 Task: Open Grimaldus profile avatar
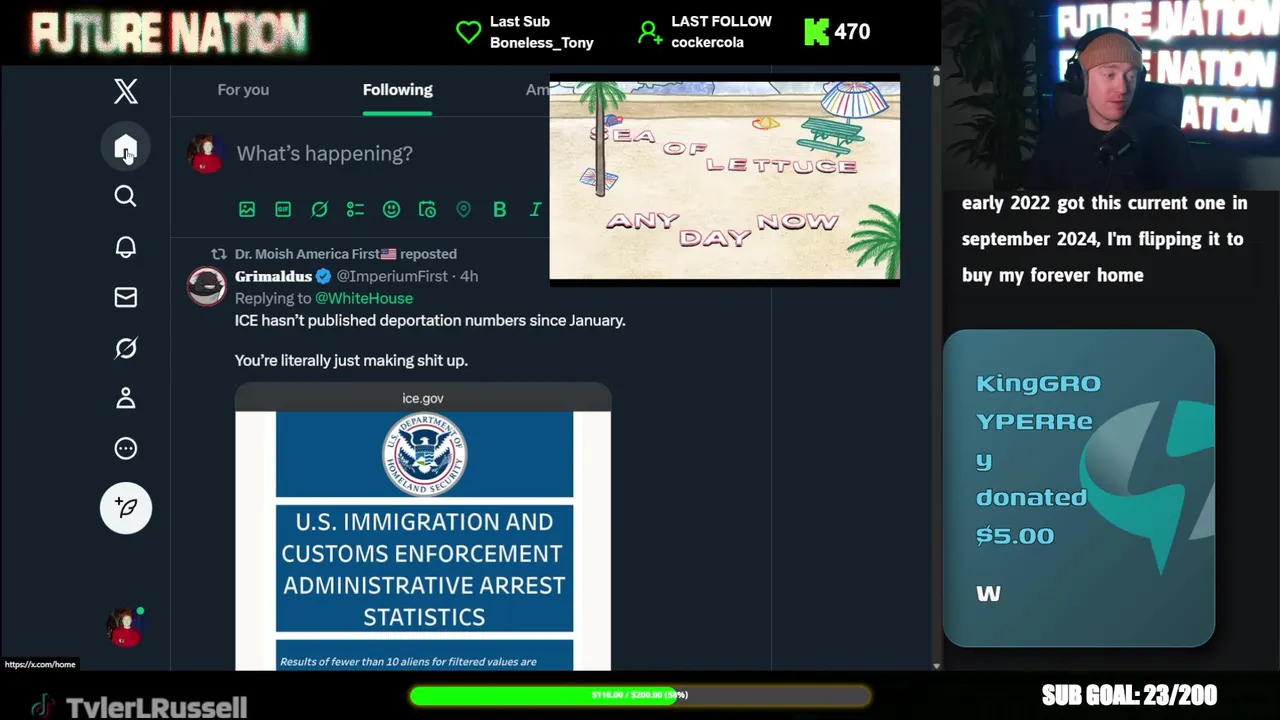coord(206,286)
